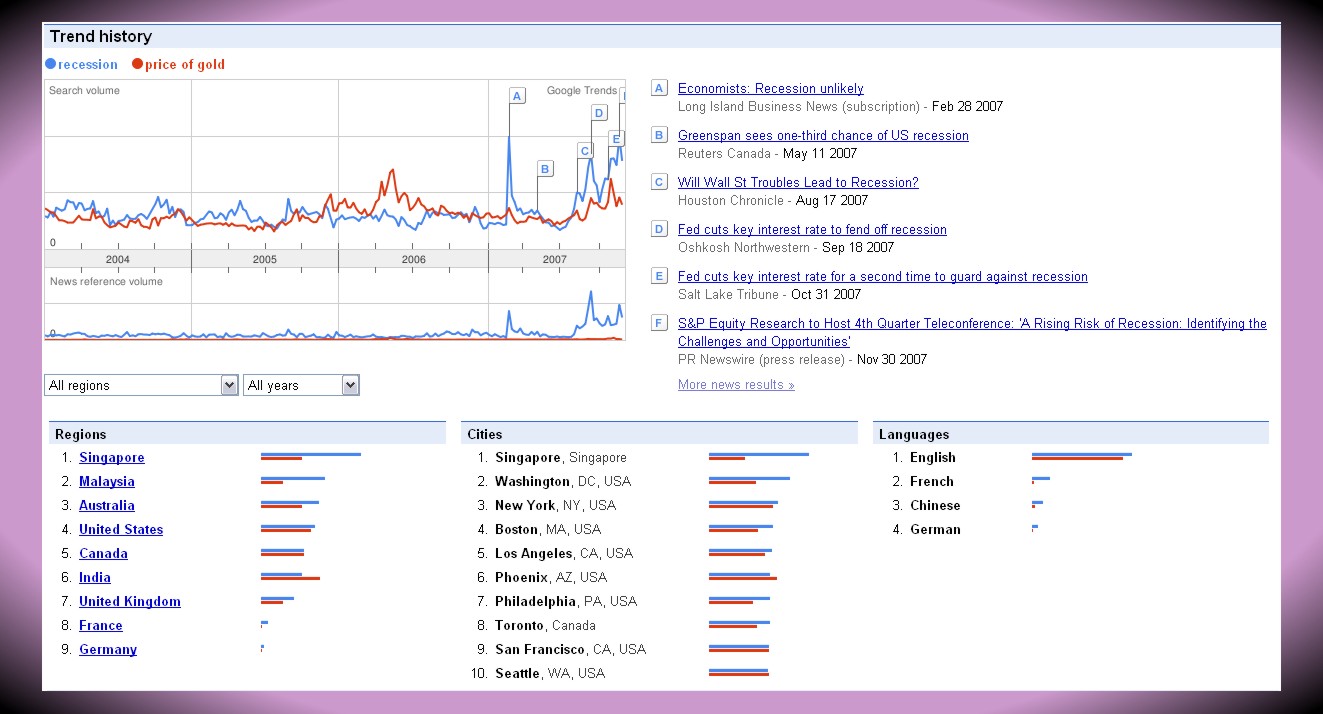Select flag marker B on the trend chart
1323x714 pixels.
coord(545,169)
